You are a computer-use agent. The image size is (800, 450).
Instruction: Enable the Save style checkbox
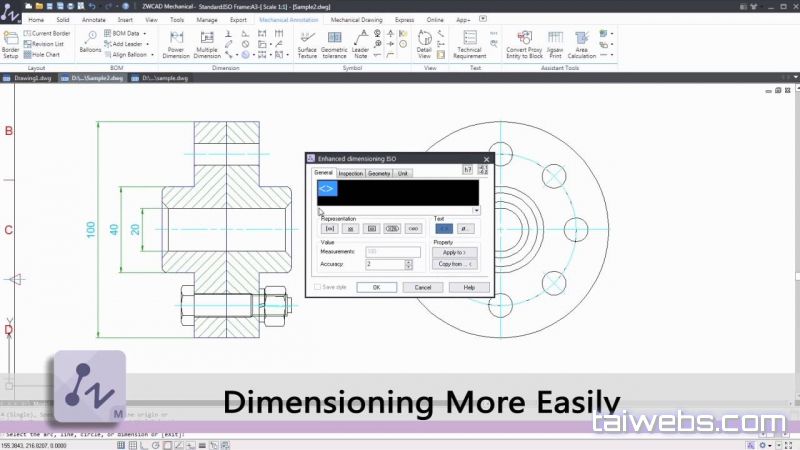tap(318, 287)
